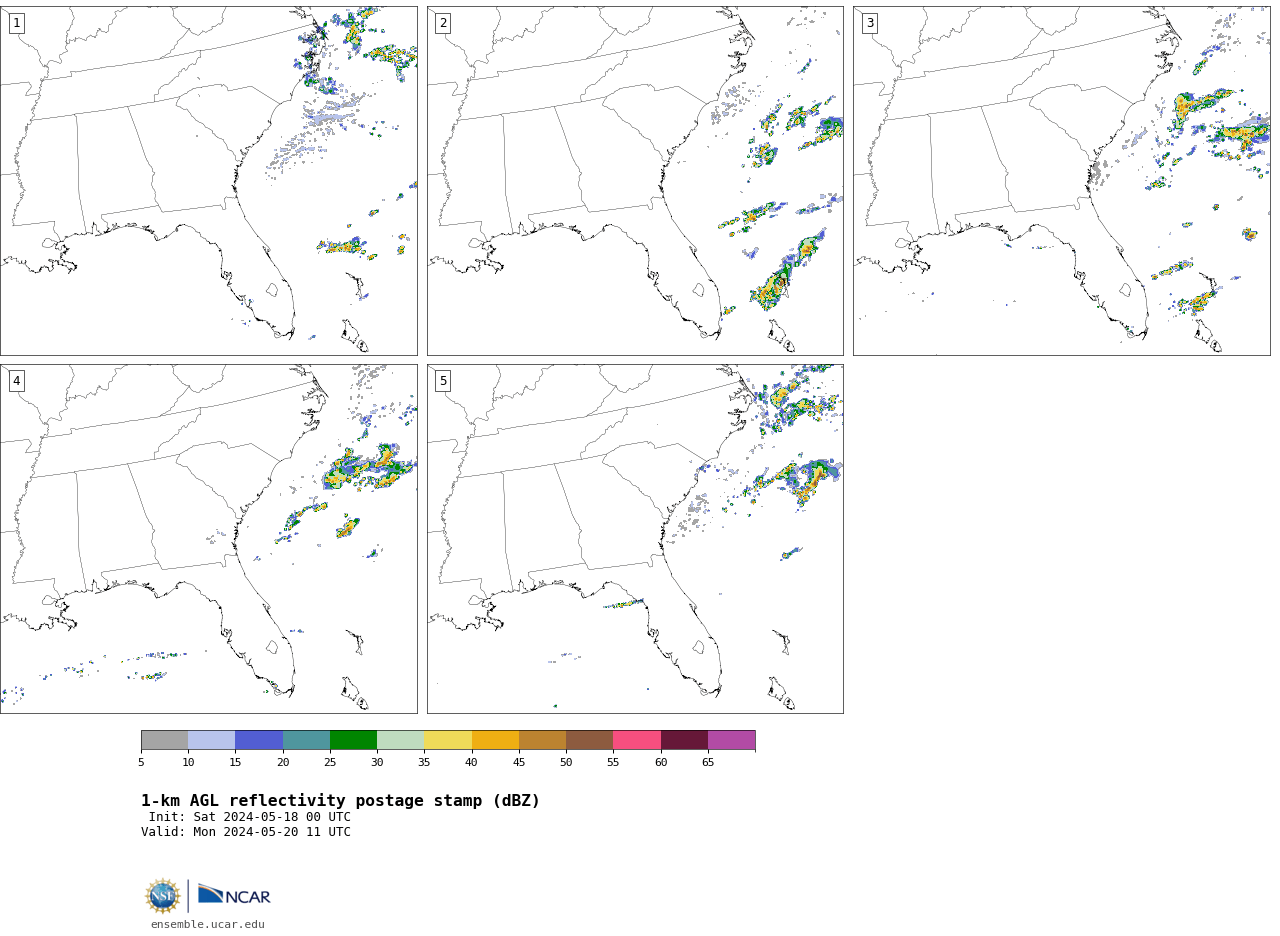
Task: Click the NCAR logo
Action: pos(234,896)
